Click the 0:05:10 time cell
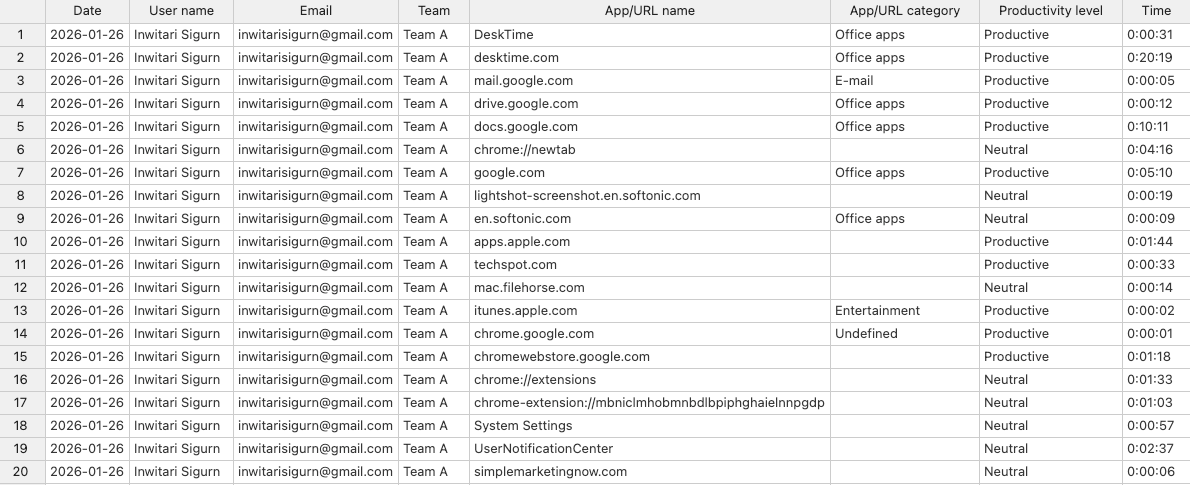 [1156, 173]
